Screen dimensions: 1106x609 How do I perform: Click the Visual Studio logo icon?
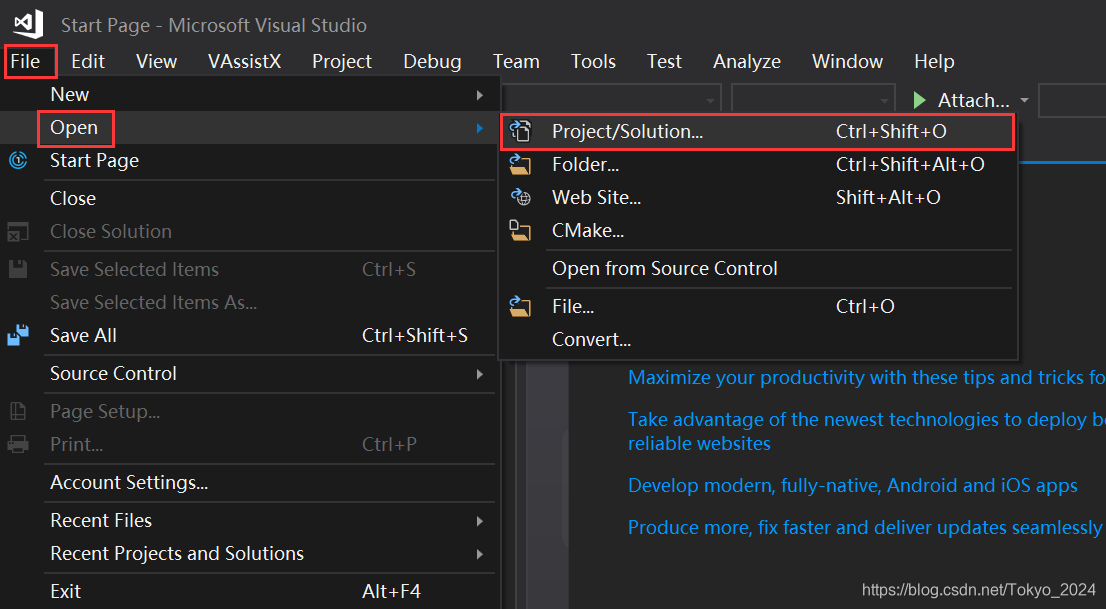[28, 24]
